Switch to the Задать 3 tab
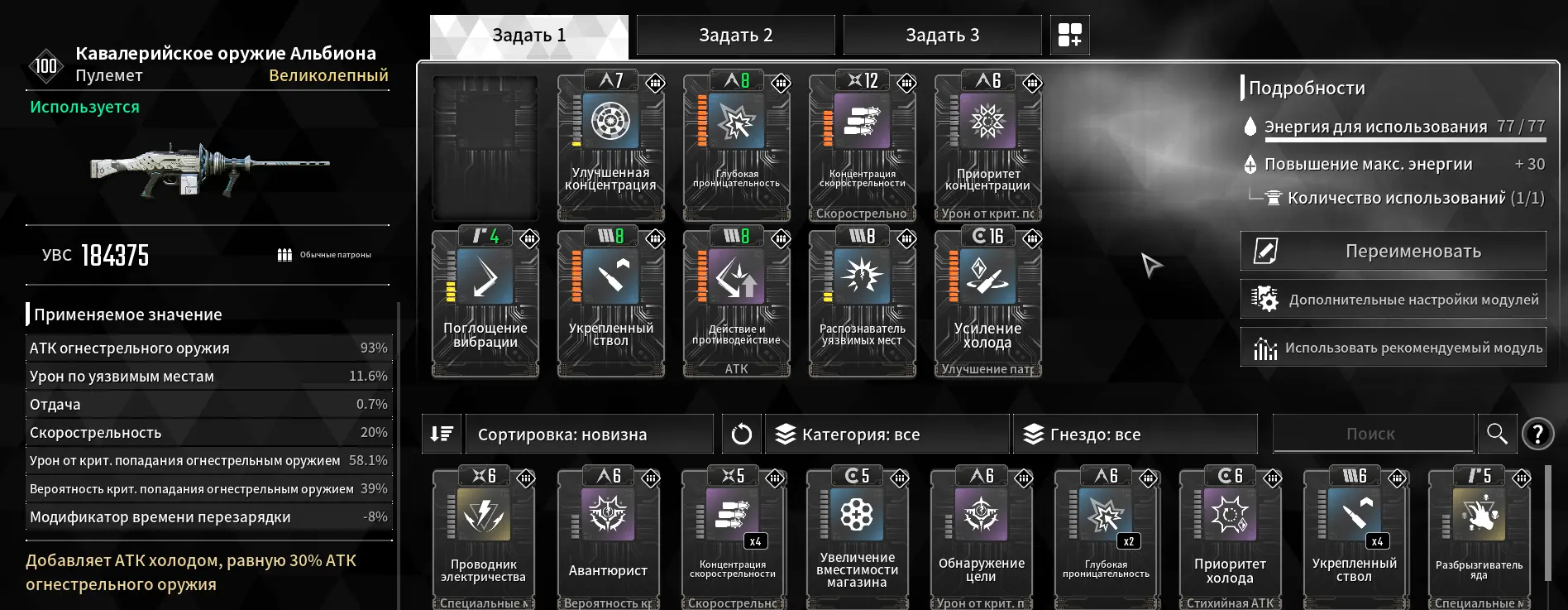The width and height of the screenshot is (1568, 610). [942, 35]
